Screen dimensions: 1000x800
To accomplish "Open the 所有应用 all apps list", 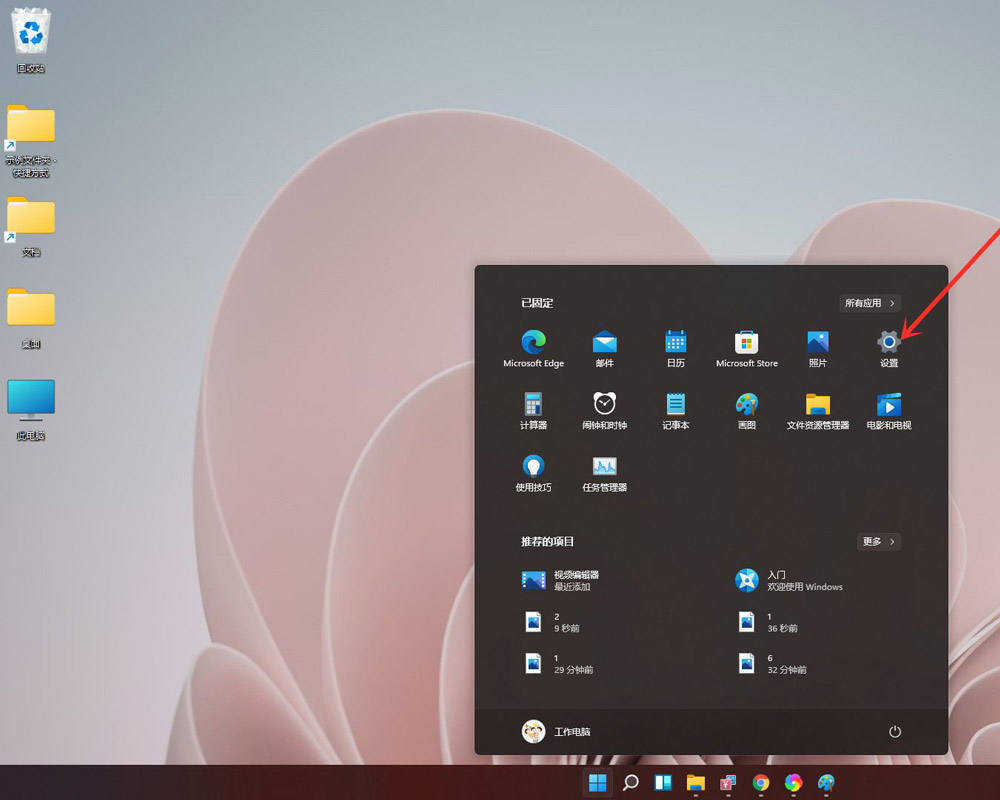I will coord(869,303).
